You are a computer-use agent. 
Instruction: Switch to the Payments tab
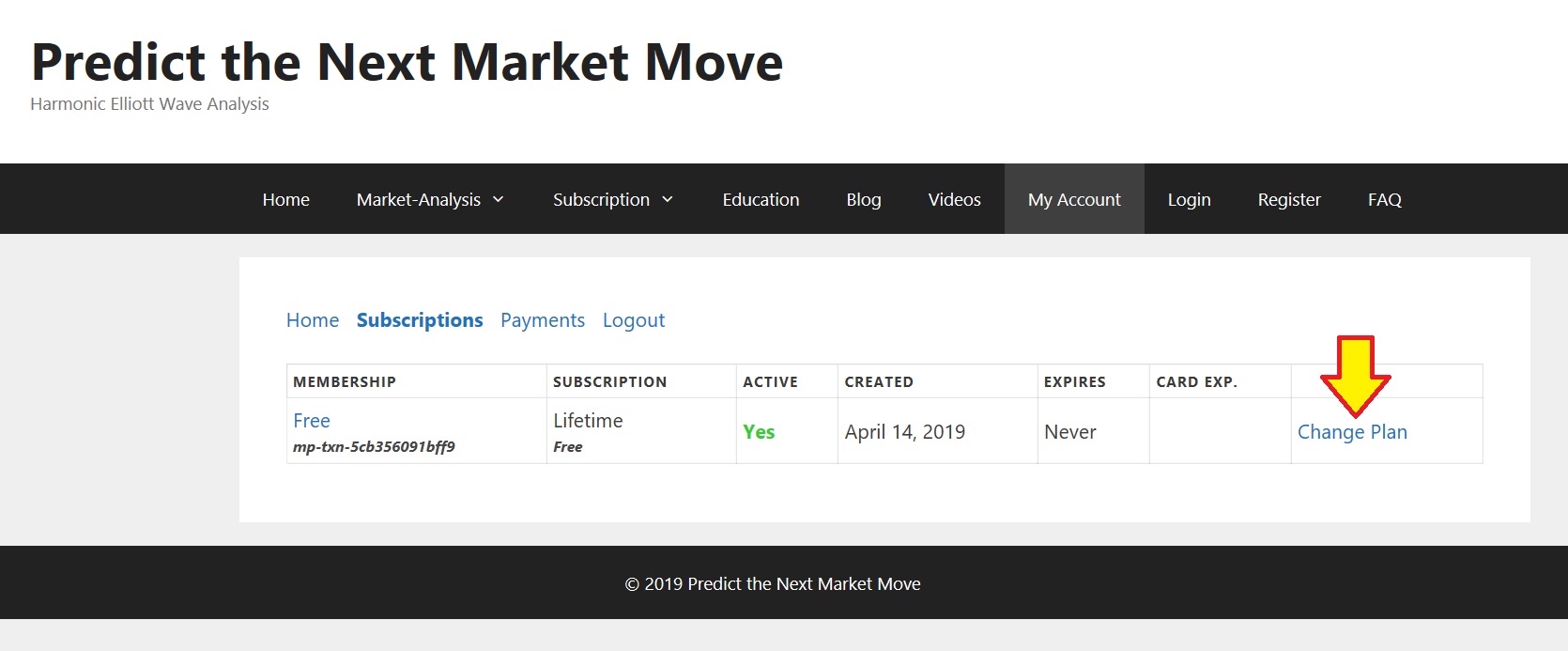coord(543,320)
